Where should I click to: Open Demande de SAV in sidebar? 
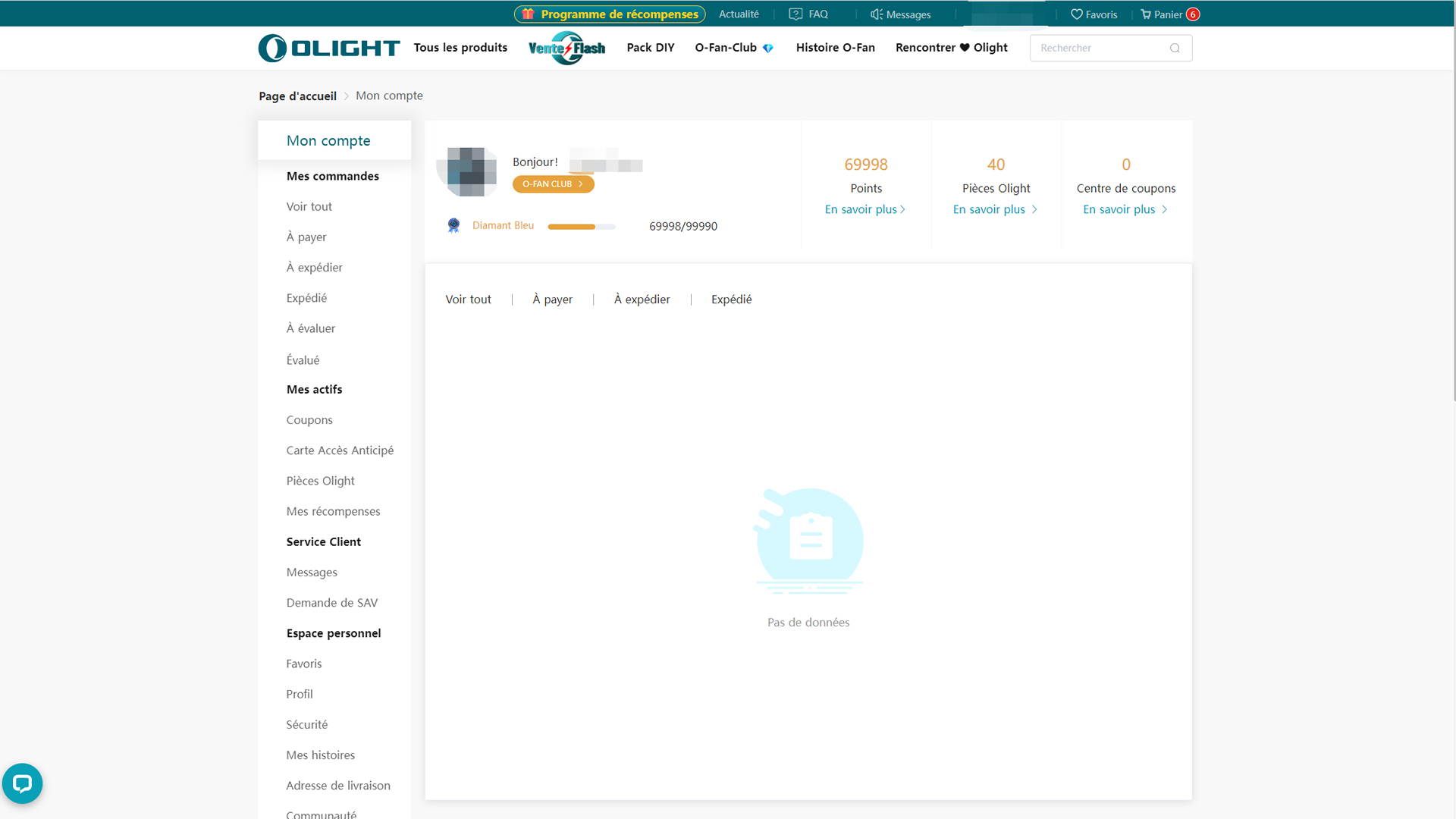pyautogui.click(x=331, y=603)
